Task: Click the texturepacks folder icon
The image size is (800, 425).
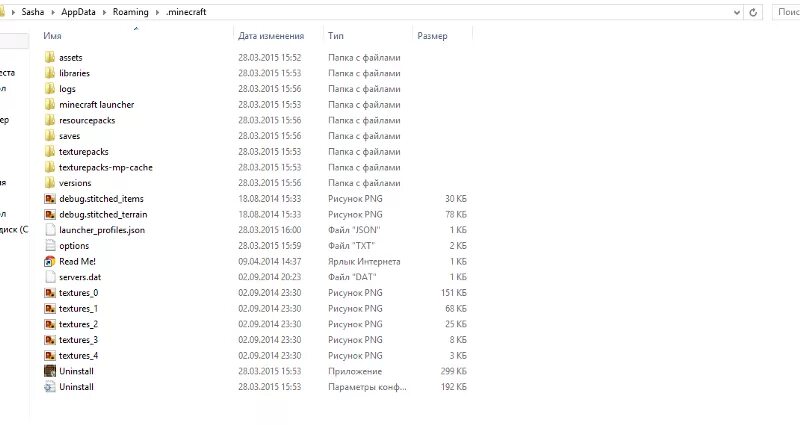Action: tap(49, 152)
